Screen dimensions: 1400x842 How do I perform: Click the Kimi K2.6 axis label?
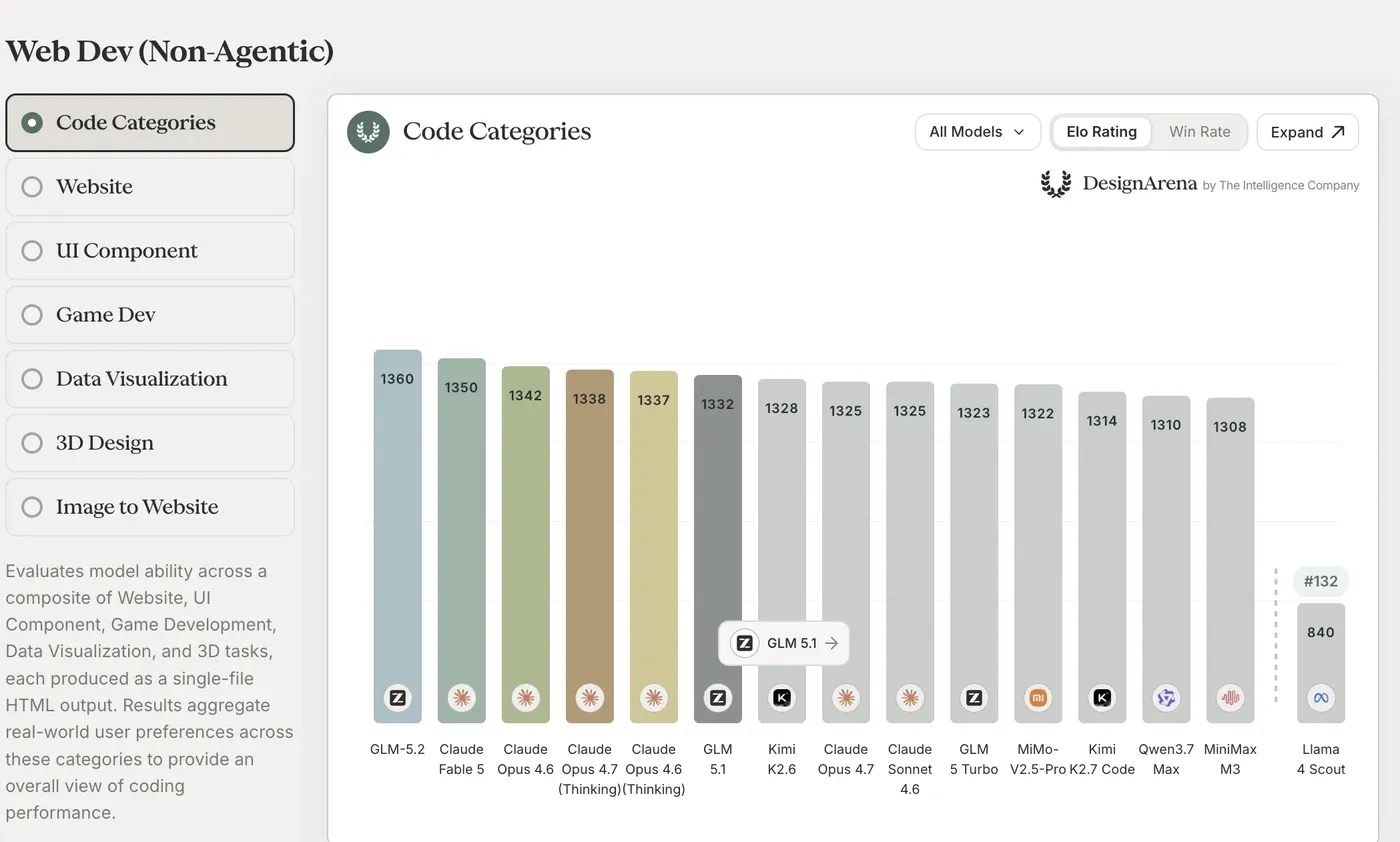tap(781, 759)
